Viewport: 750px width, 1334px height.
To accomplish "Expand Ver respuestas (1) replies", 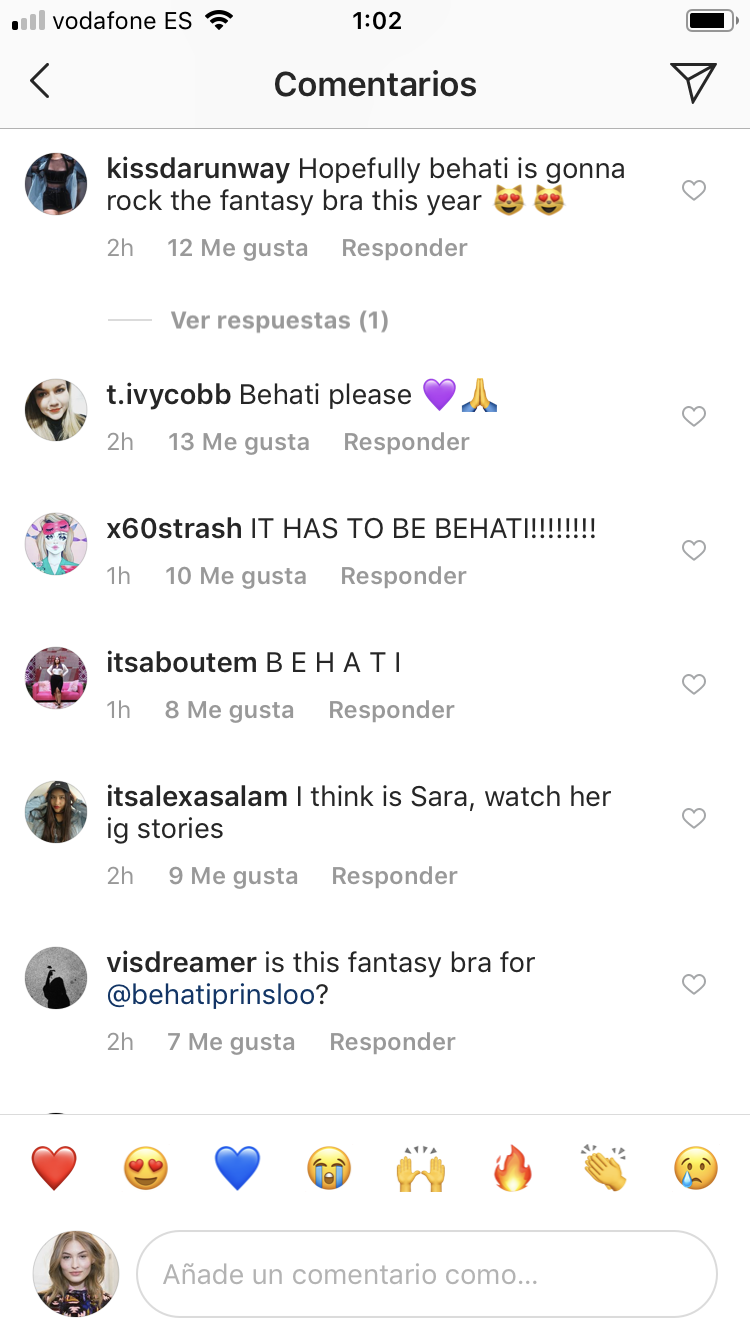I will coord(279,321).
